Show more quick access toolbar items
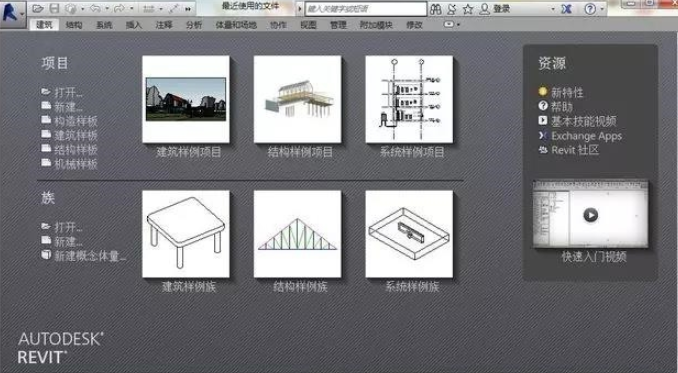678x373 pixels. (x=188, y=9)
